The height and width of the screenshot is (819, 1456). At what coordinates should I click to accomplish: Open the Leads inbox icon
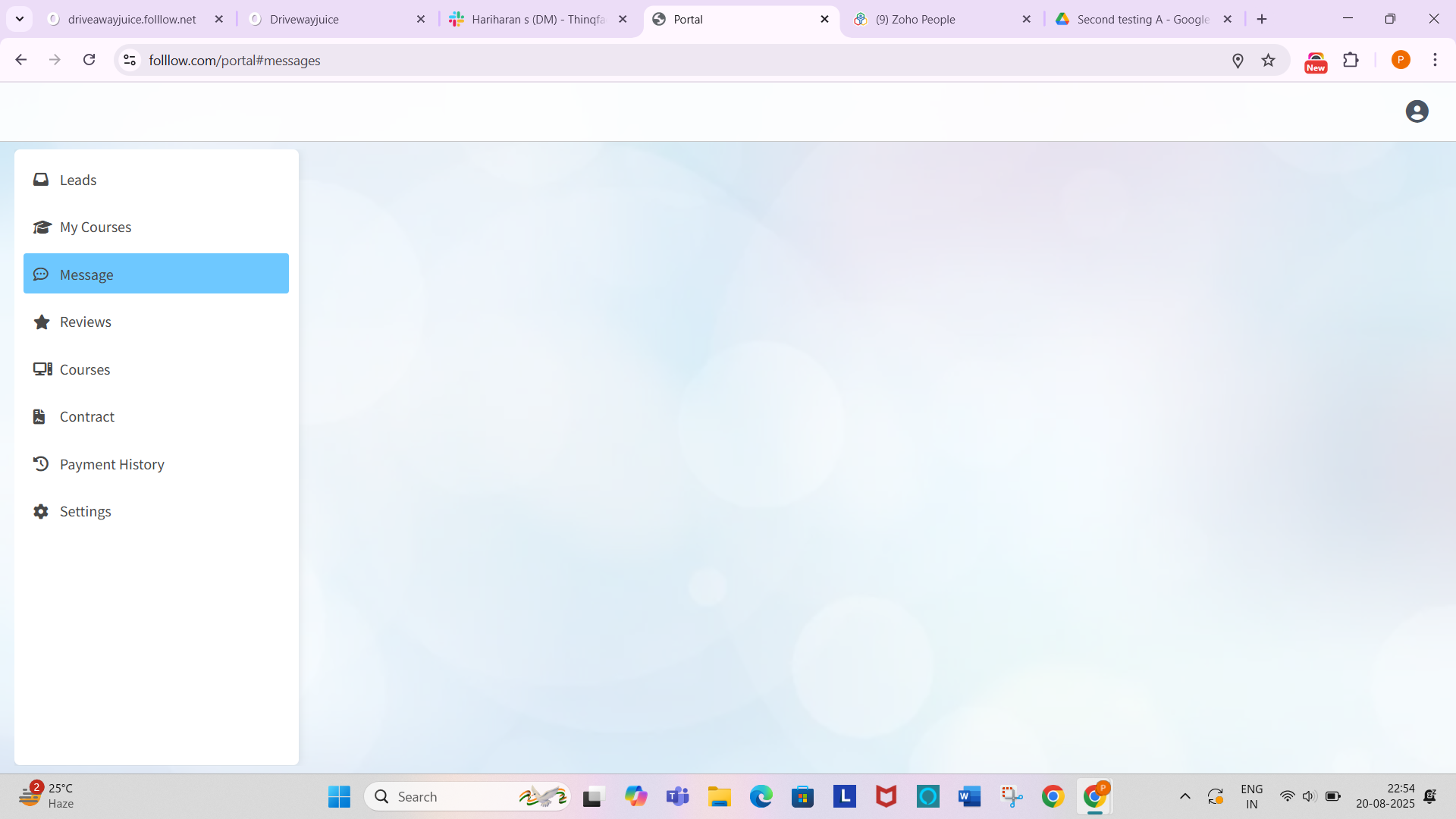click(41, 180)
